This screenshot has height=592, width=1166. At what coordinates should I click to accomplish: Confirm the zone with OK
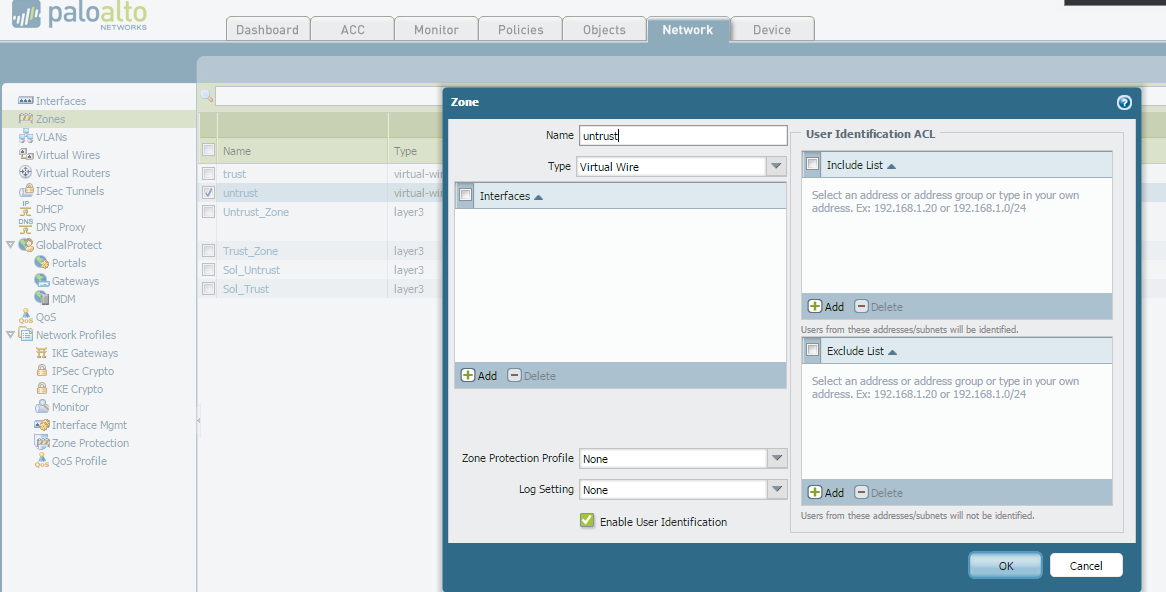(1004, 565)
